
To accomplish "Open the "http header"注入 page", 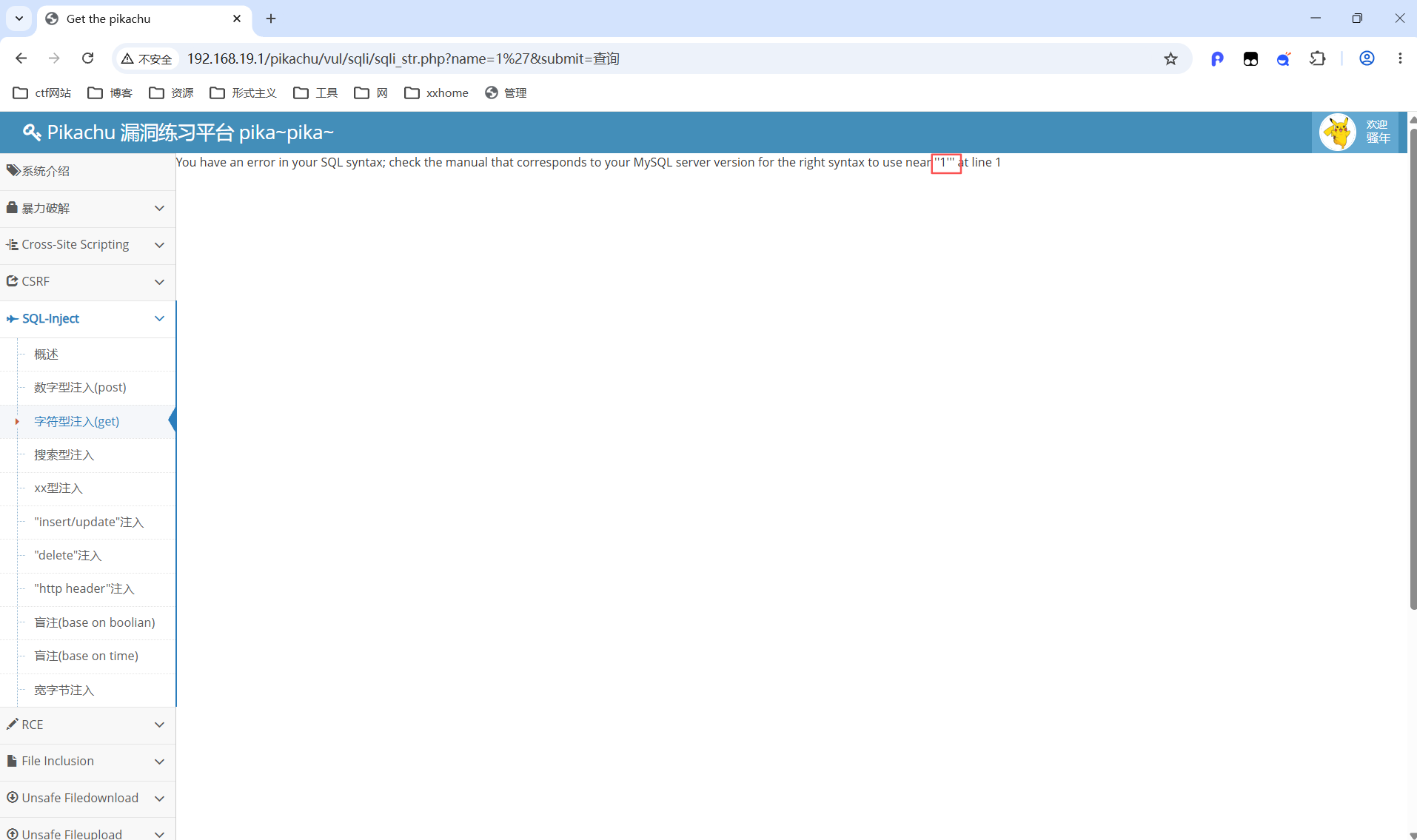I will [x=84, y=588].
